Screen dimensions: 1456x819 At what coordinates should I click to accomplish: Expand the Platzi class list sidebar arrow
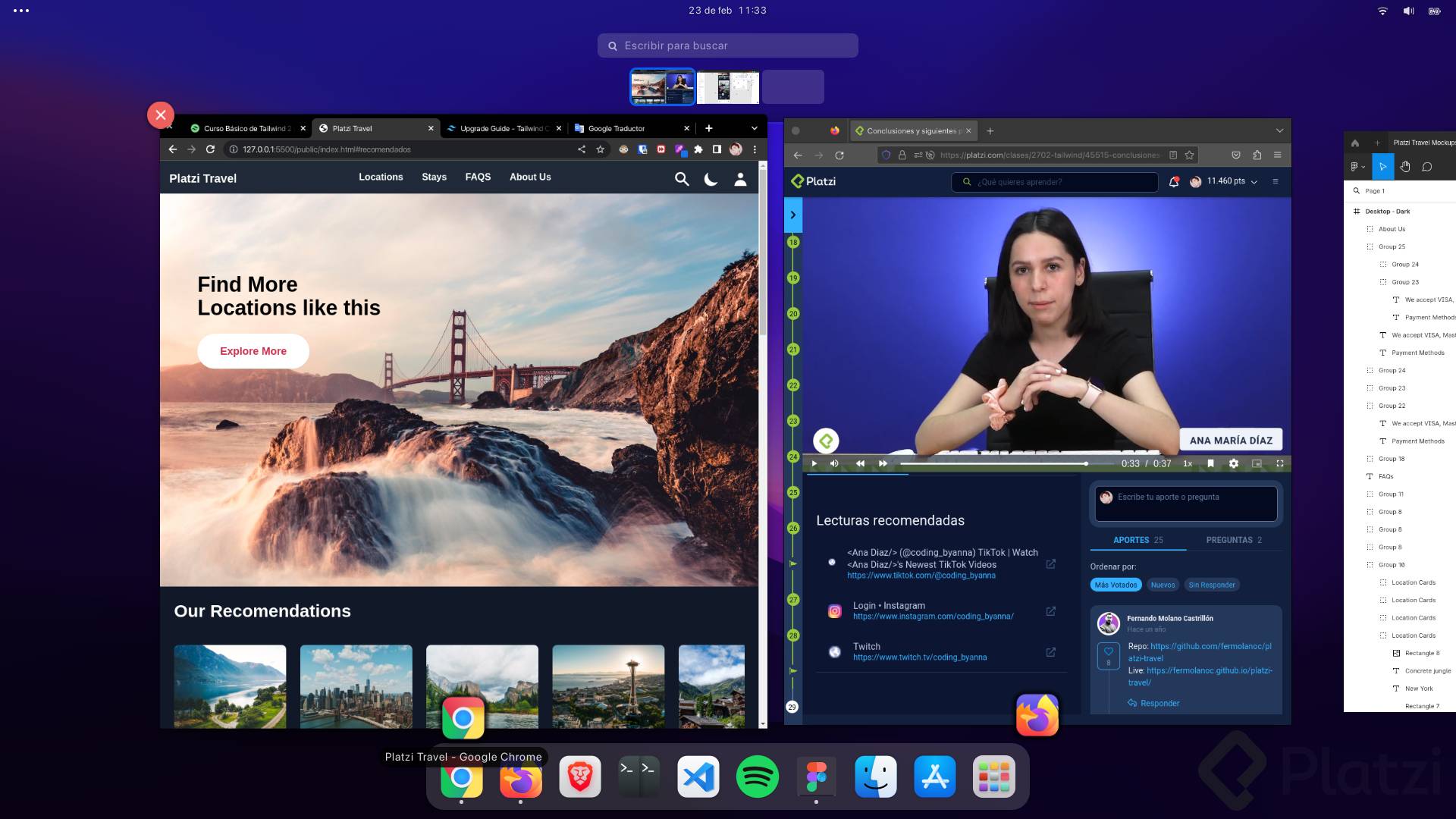click(793, 215)
